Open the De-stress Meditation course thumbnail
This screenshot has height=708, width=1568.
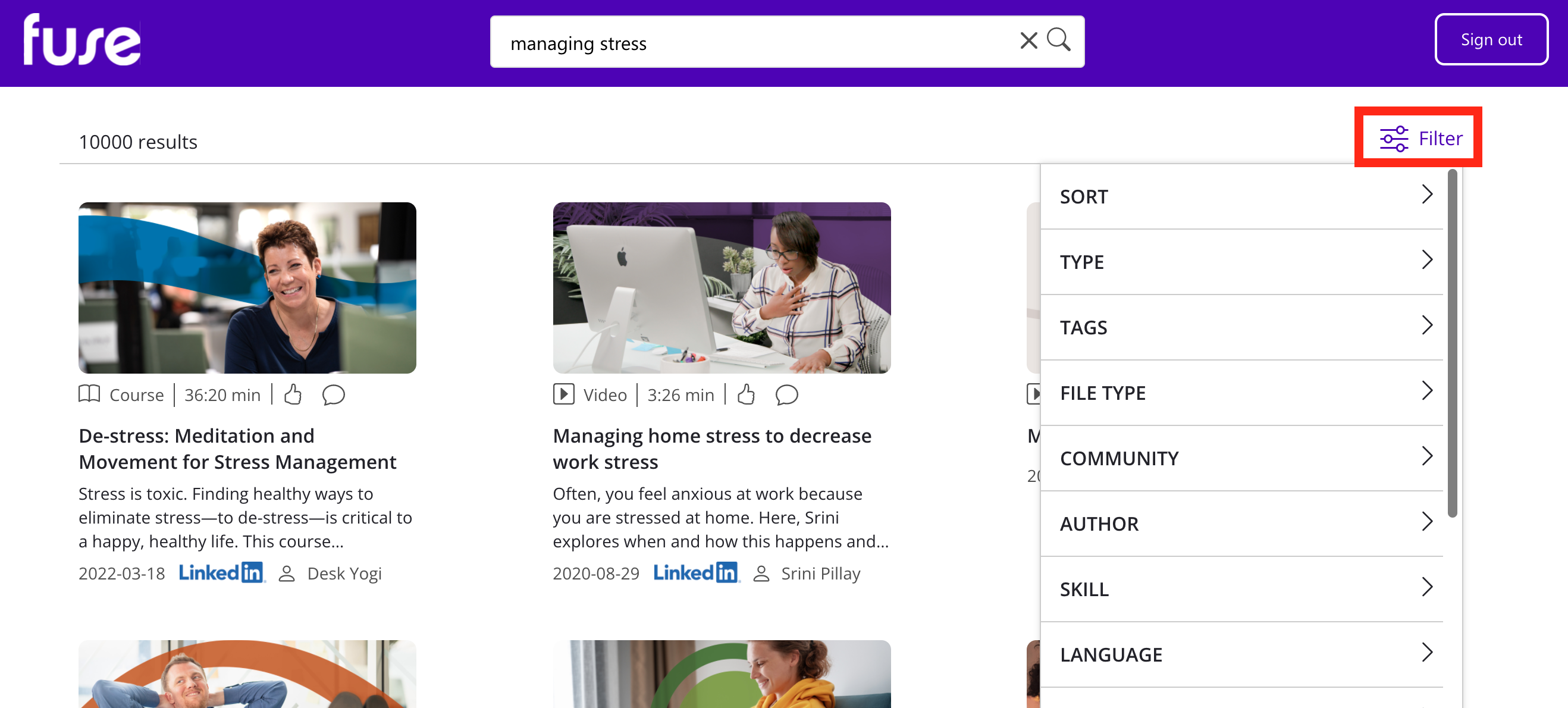point(247,287)
